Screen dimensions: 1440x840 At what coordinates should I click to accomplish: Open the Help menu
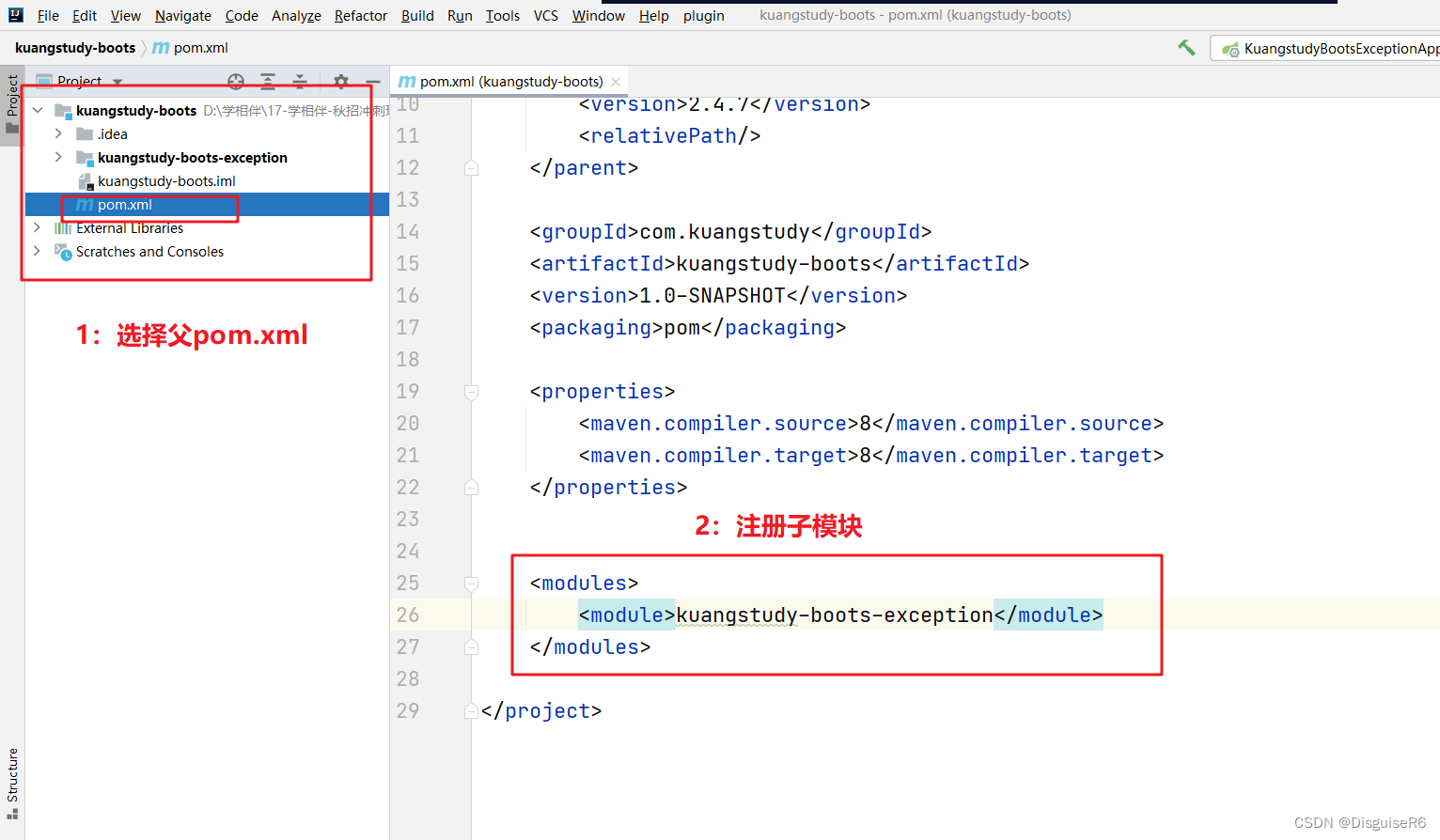(x=653, y=15)
